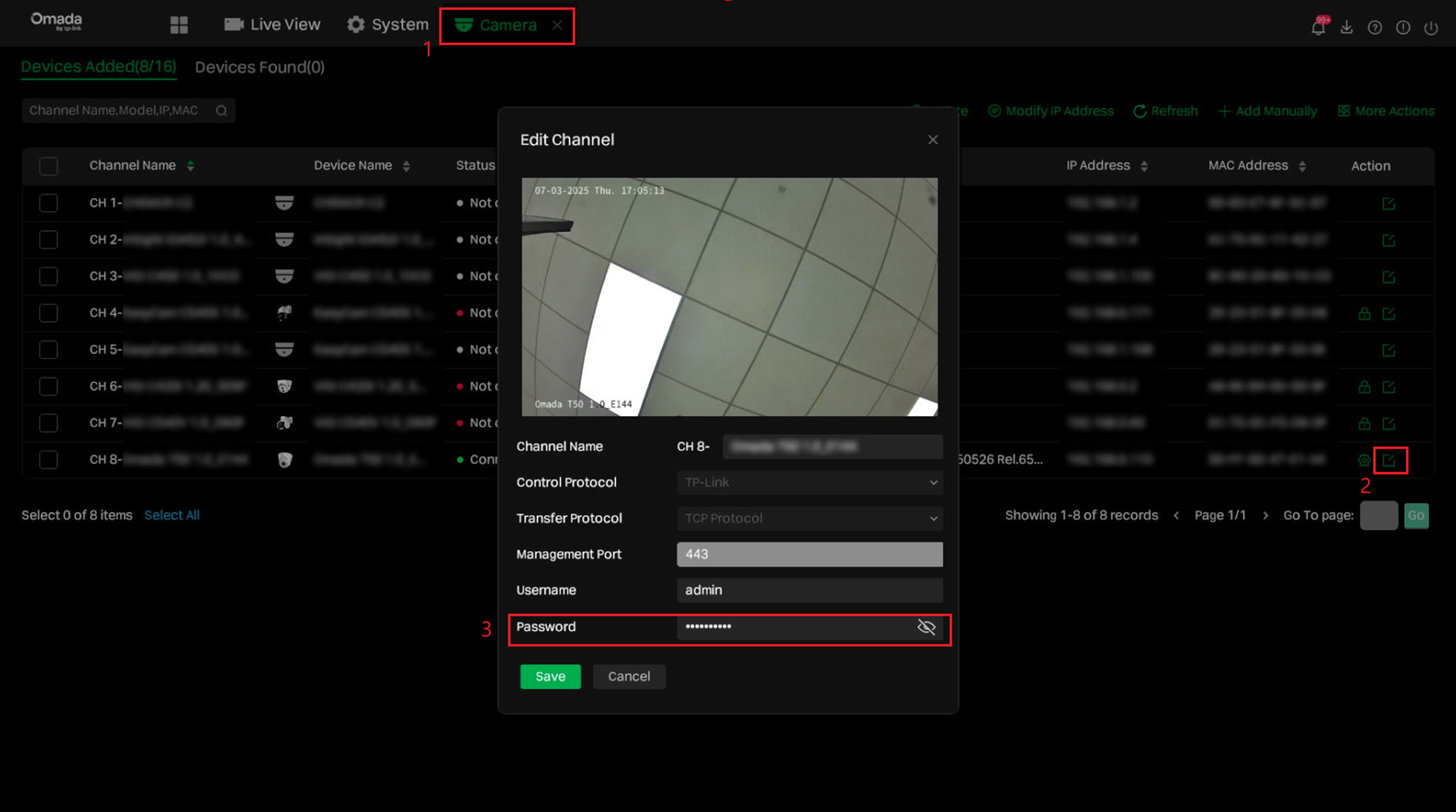Save the channel settings
The image size is (1456, 812).
tap(550, 676)
